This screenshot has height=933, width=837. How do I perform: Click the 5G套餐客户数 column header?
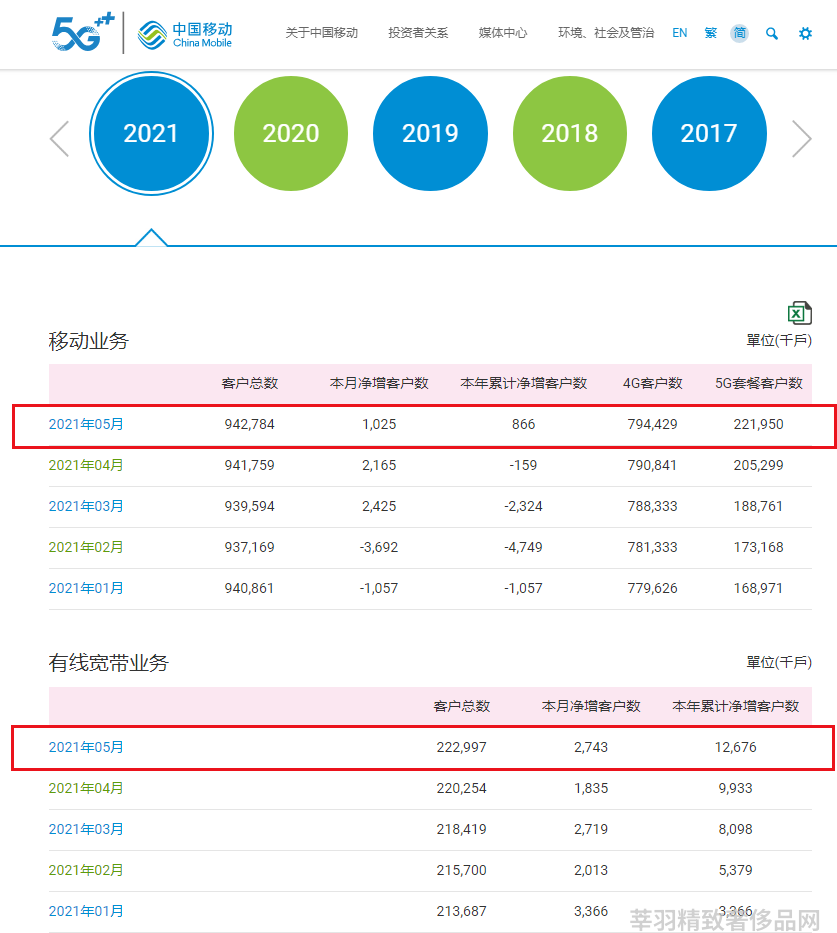758,383
